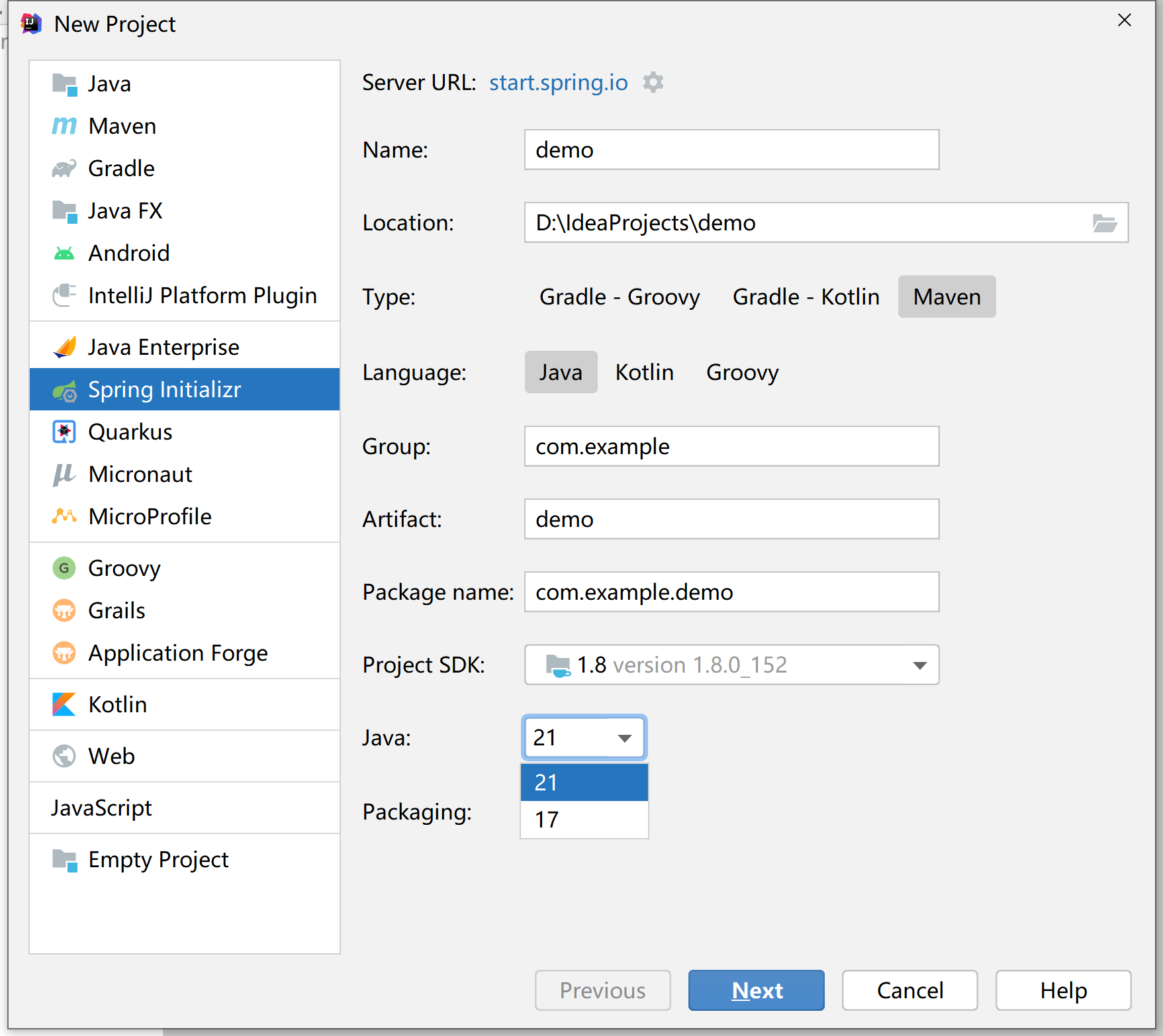Select Quarkus in project types list
Image resolution: width=1163 pixels, height=1036 pixels.
185,432
